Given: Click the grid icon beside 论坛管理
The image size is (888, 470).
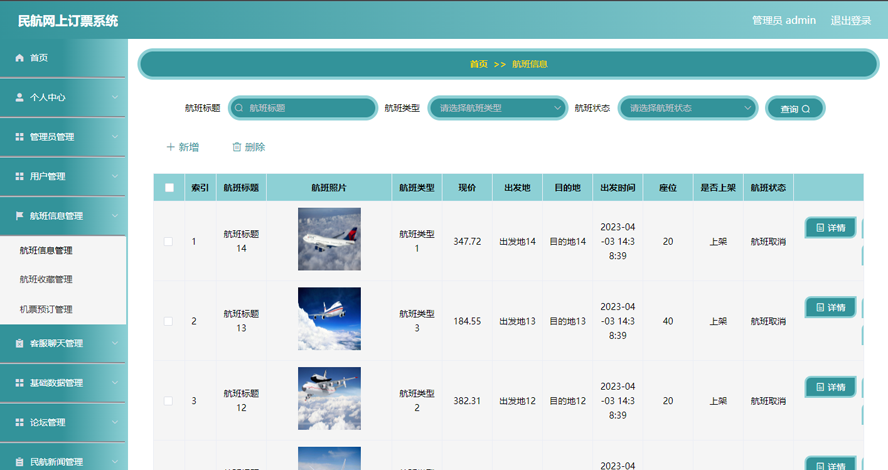Looking at the screenshot, I should pyautogui.click(x=19, y=422).
